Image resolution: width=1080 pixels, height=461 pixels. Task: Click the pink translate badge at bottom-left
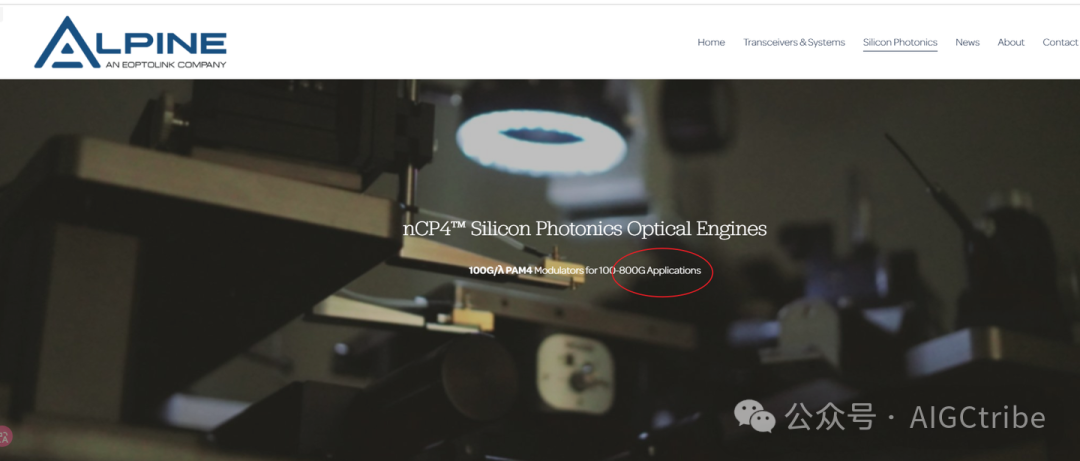[x=4, y=436]
